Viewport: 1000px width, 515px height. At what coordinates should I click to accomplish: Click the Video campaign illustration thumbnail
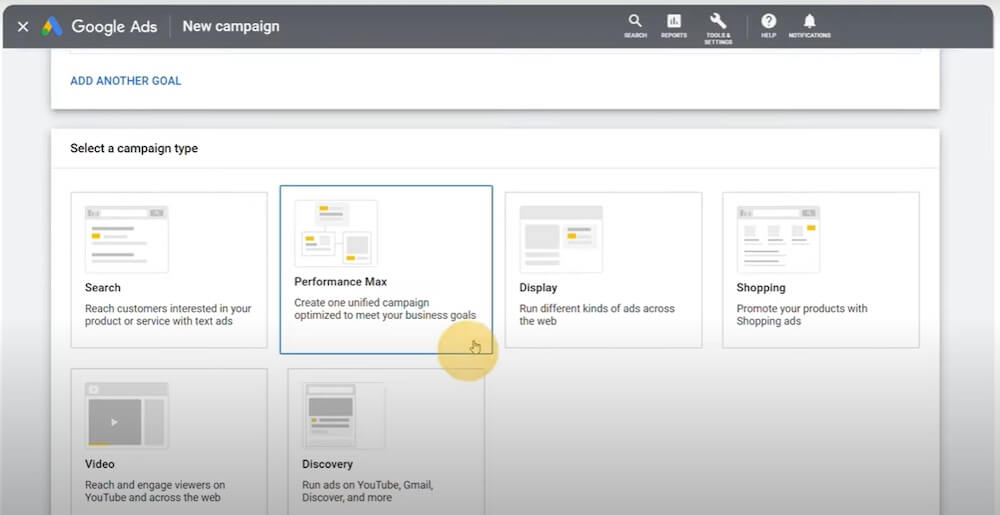pos(126,416)
